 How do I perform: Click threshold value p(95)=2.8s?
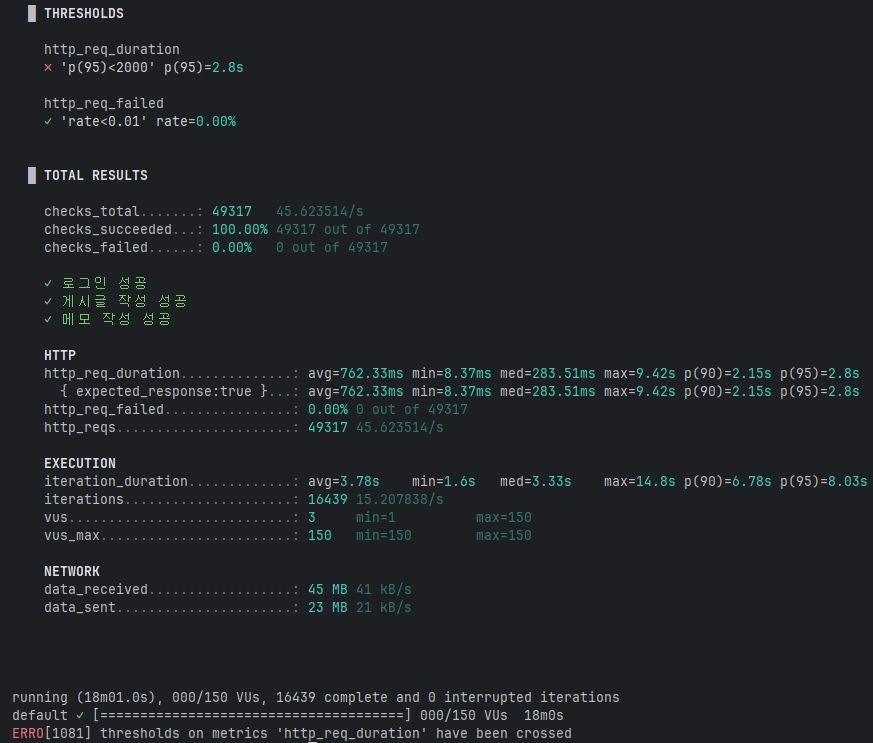click(x=203, y=67)
